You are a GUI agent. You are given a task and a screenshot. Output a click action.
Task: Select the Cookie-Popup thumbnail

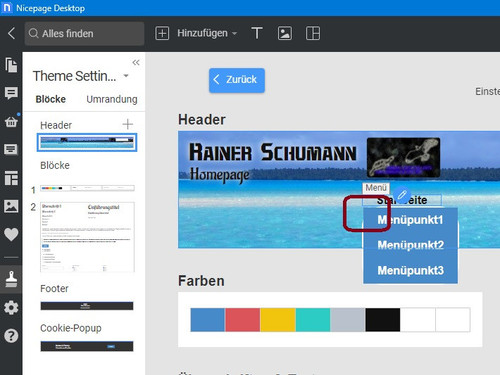87,346
